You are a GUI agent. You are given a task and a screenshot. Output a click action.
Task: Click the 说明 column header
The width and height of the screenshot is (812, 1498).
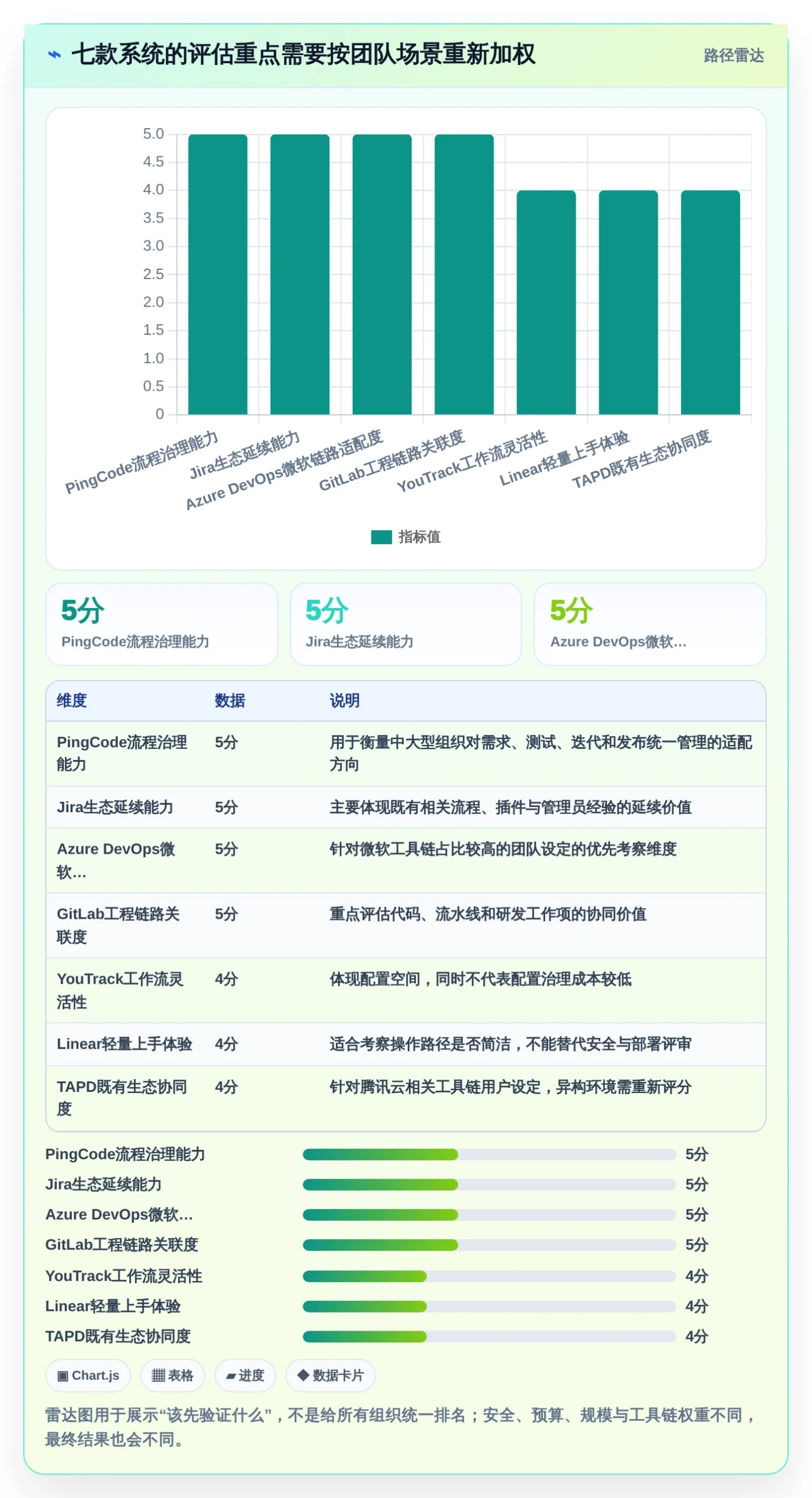tap(345, 700)
